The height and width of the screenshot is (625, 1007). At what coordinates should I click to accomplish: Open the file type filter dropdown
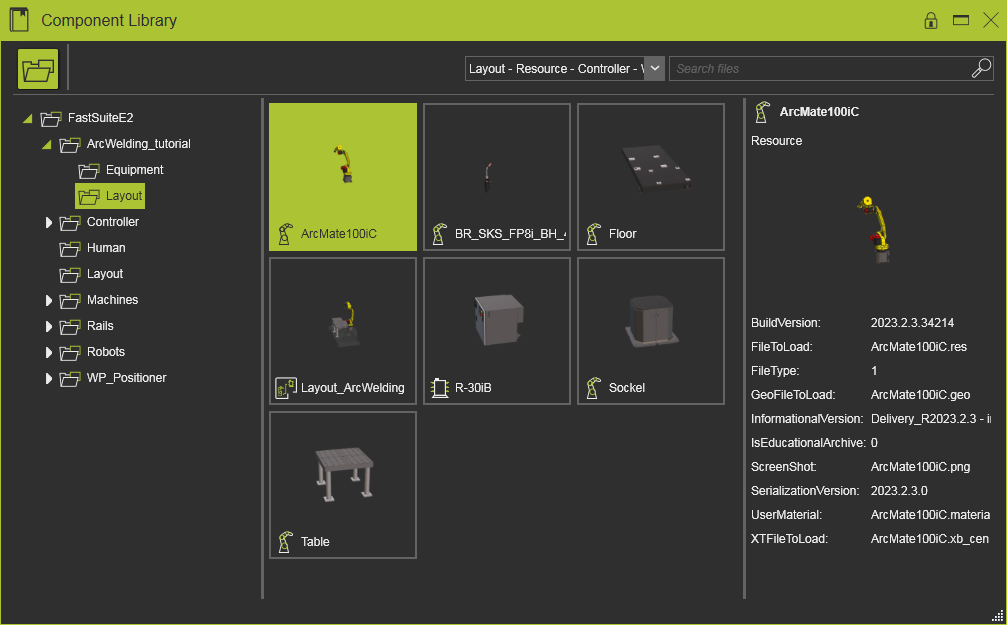click(654, 68)
